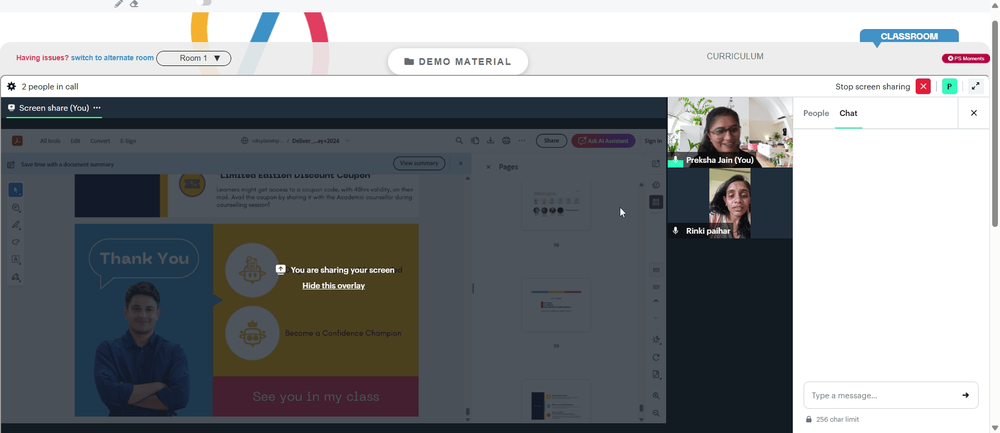
Task: Toggle microphone icon on Preksha Jain tile
Action: point(675,161)
